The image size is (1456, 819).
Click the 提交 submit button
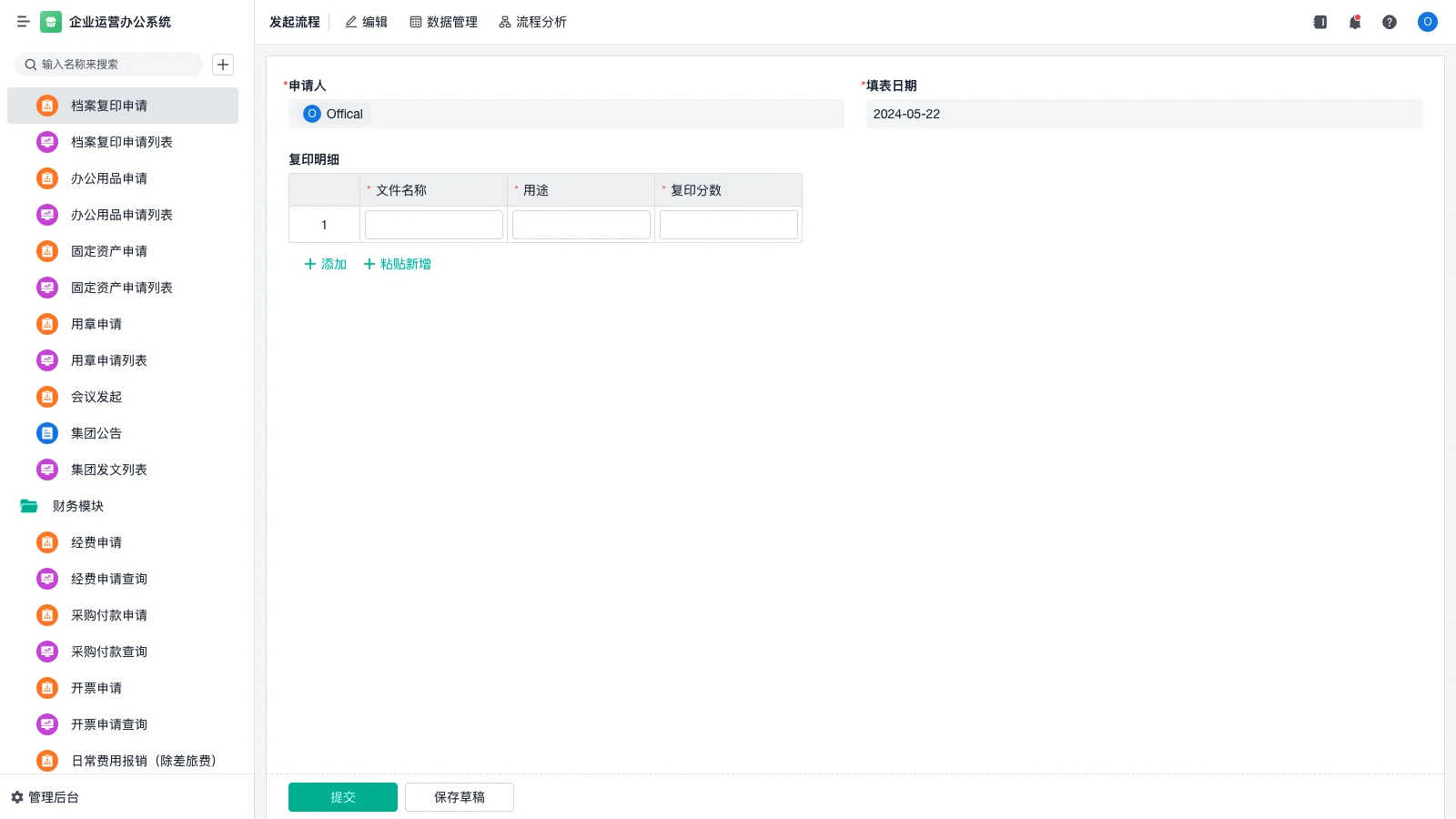point(342,796)
